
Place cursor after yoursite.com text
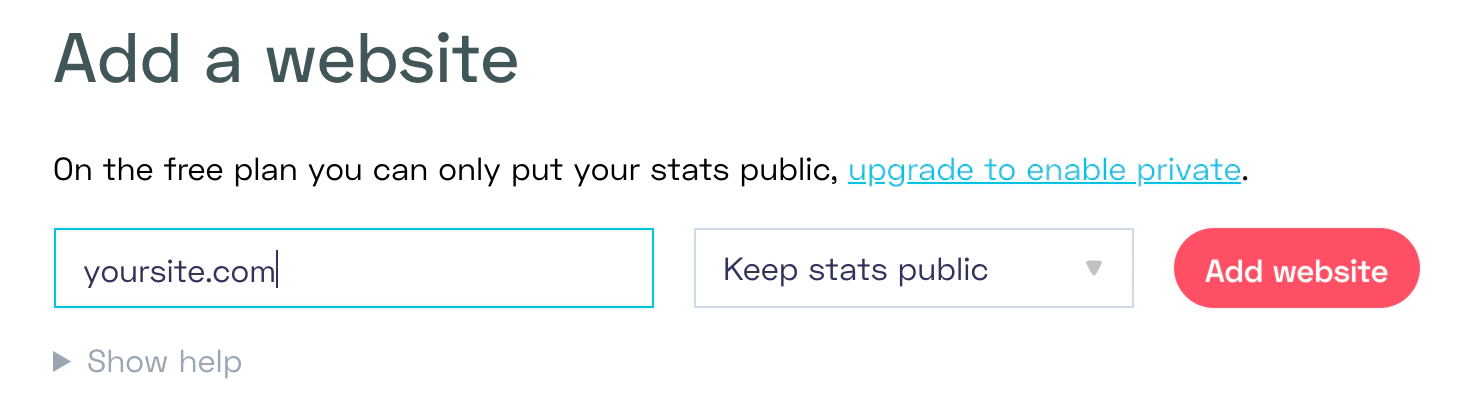pyautogui.click(x=277, y=271)
